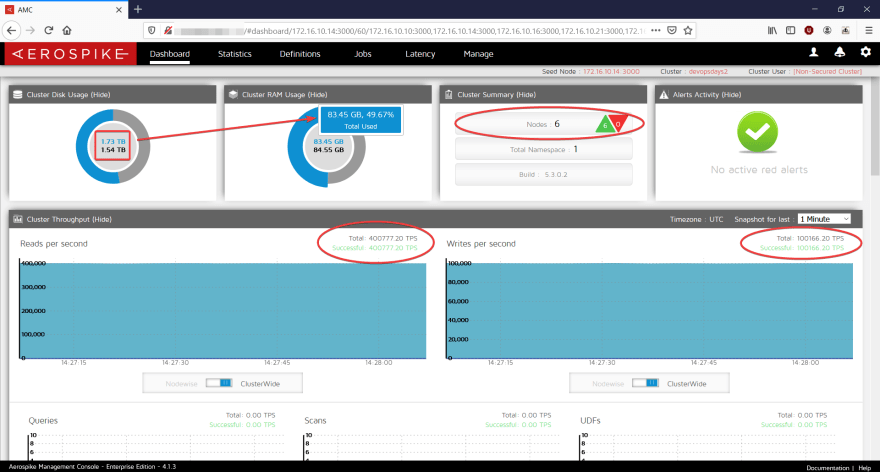Open the user profile icon in header

point(813,52)
